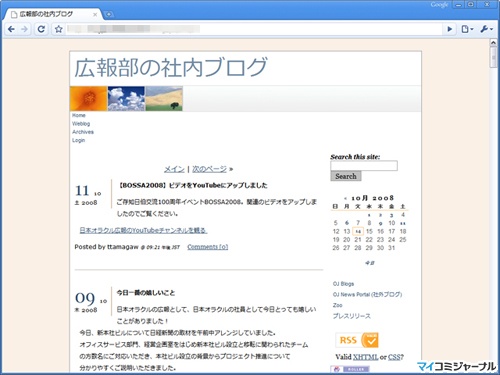
Task: Open the Login navigation link
Action: pyautogui.click(x=79, y=140)
